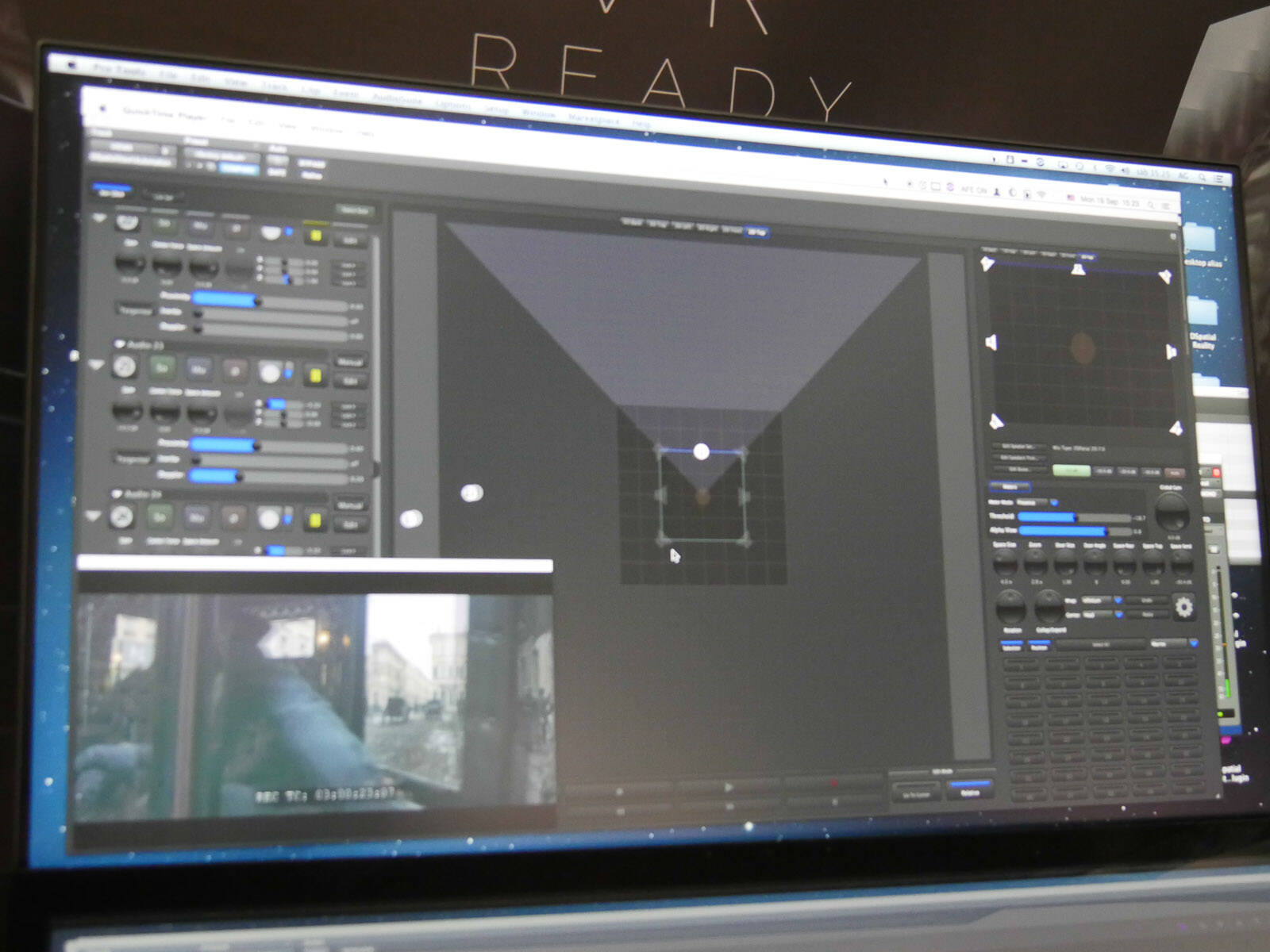Toggle the yellow button on the Audio 23 row

pos(314,374)
